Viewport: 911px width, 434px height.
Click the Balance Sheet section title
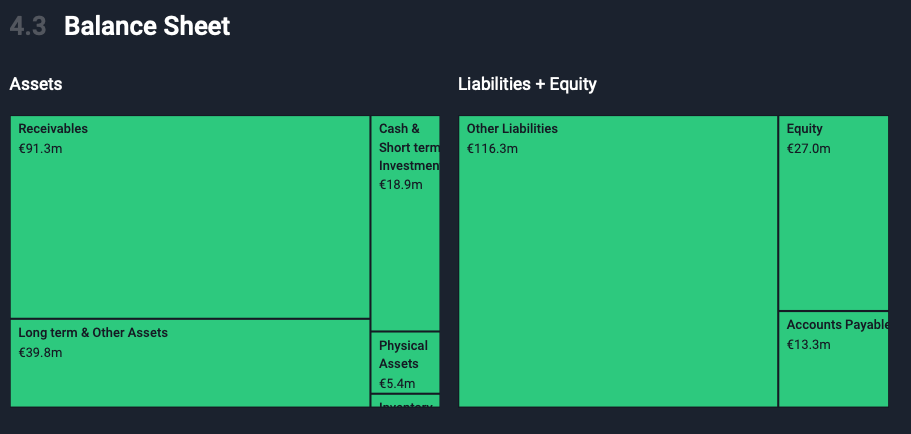pos(147,27)
